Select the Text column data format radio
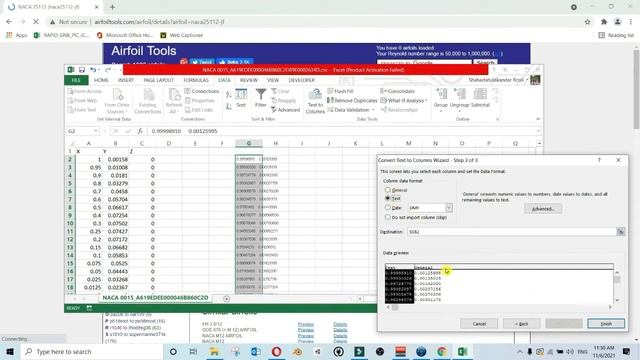This screenshot has width=640, height=360. coord(388,198)
